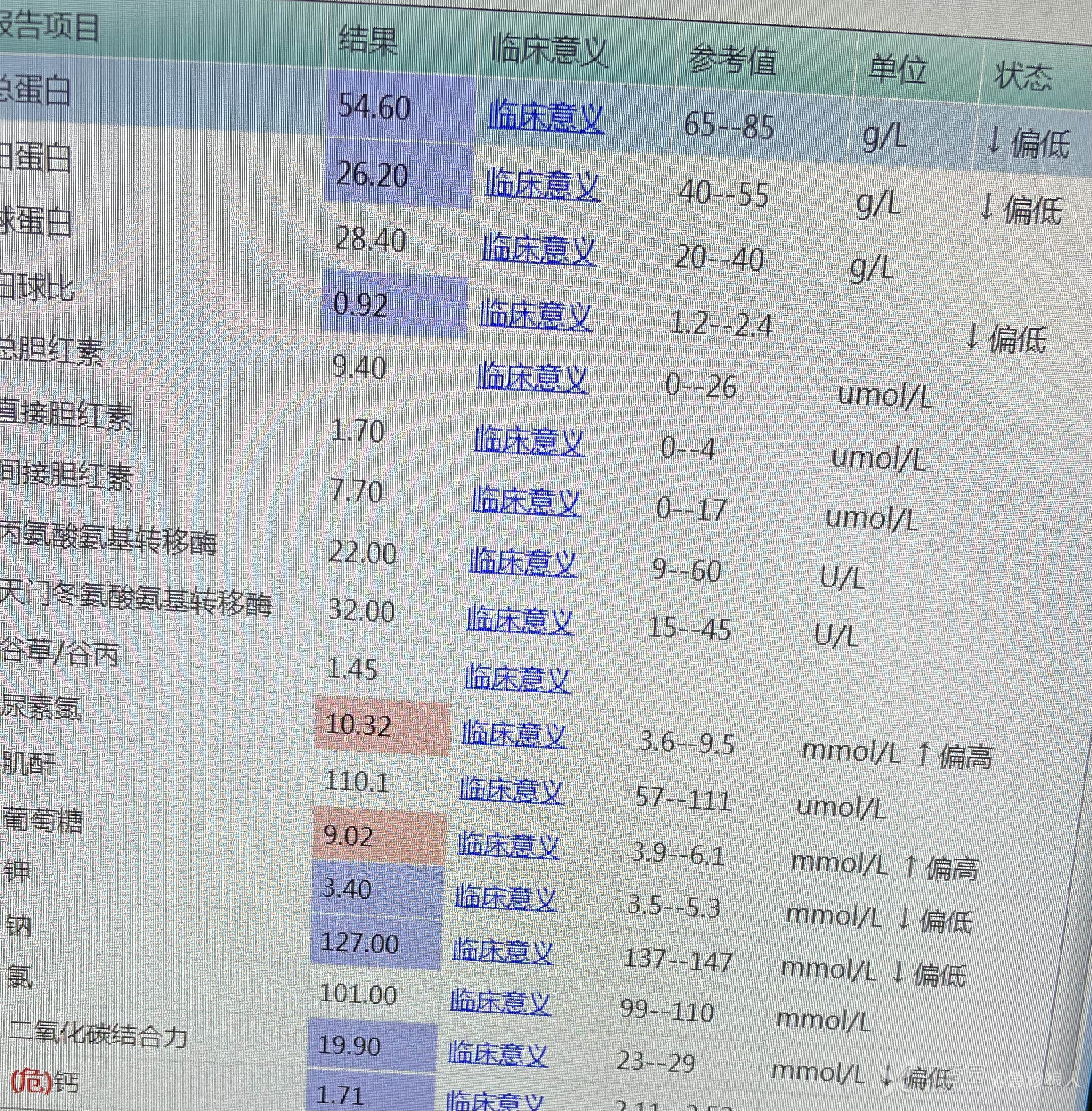1092x1111 pixels.
Task: Click the 状态 column header
Action: pos(1023,76)
